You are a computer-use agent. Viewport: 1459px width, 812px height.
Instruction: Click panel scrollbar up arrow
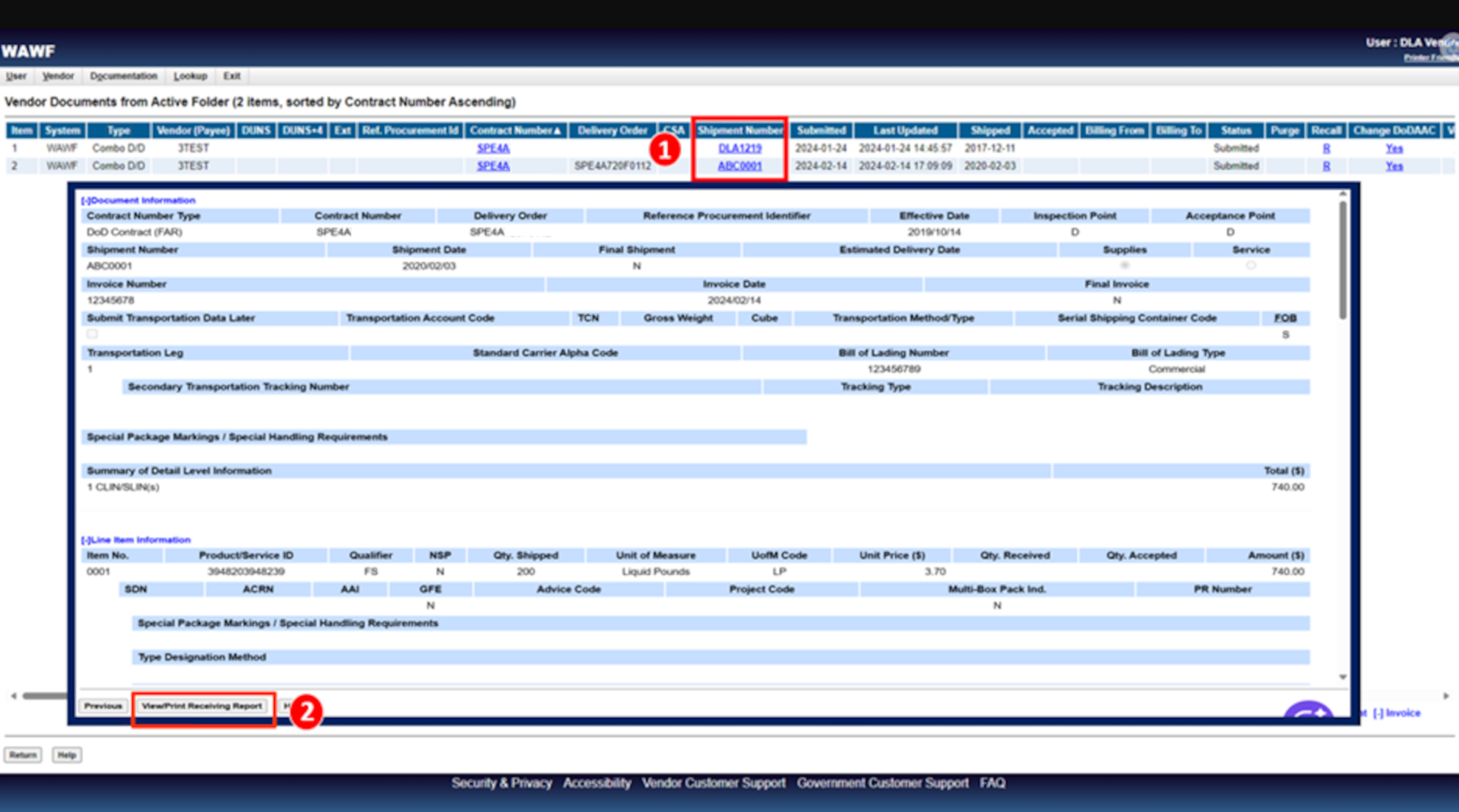1343,195
